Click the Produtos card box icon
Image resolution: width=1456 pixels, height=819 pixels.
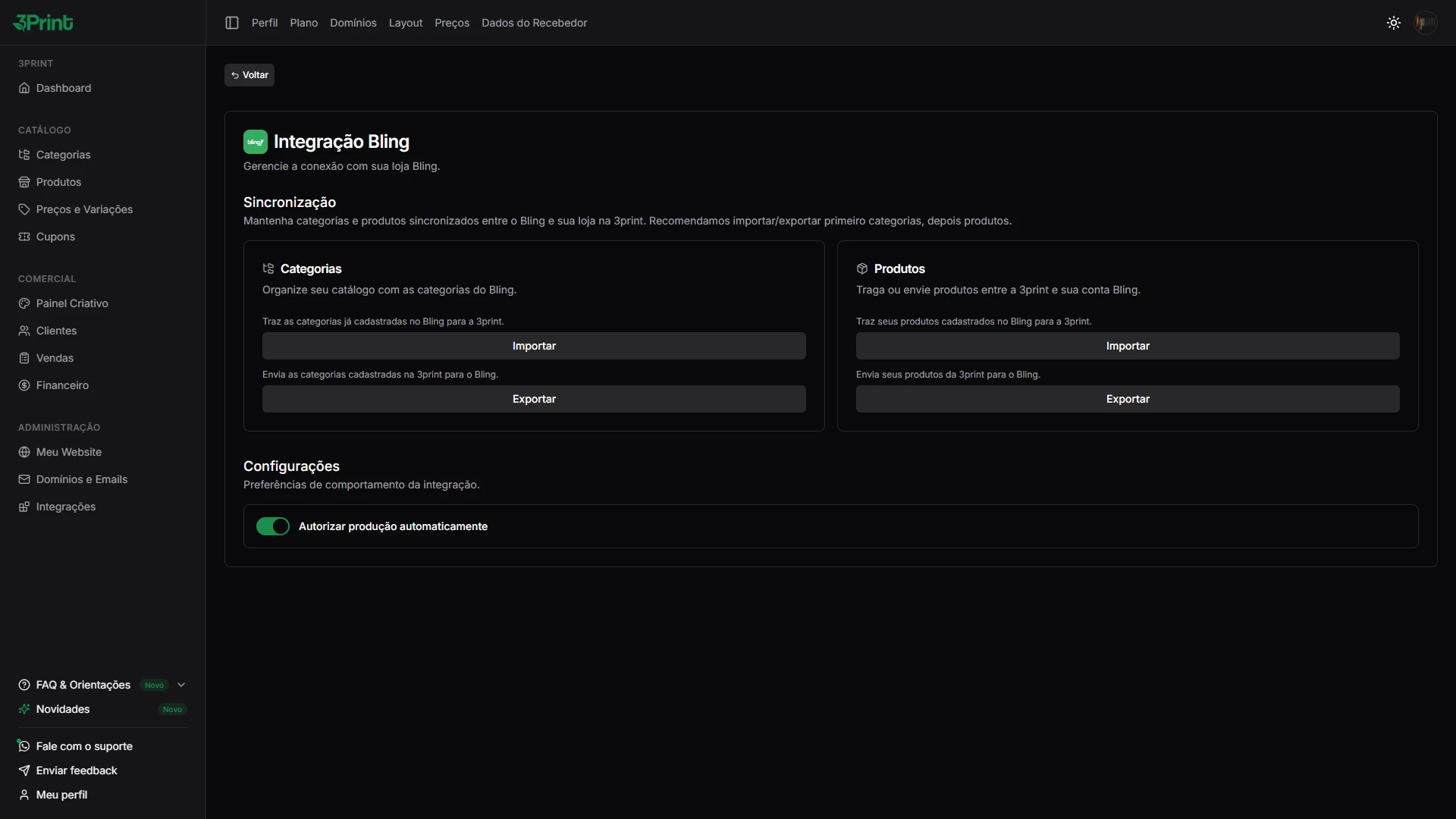(862, 268)
